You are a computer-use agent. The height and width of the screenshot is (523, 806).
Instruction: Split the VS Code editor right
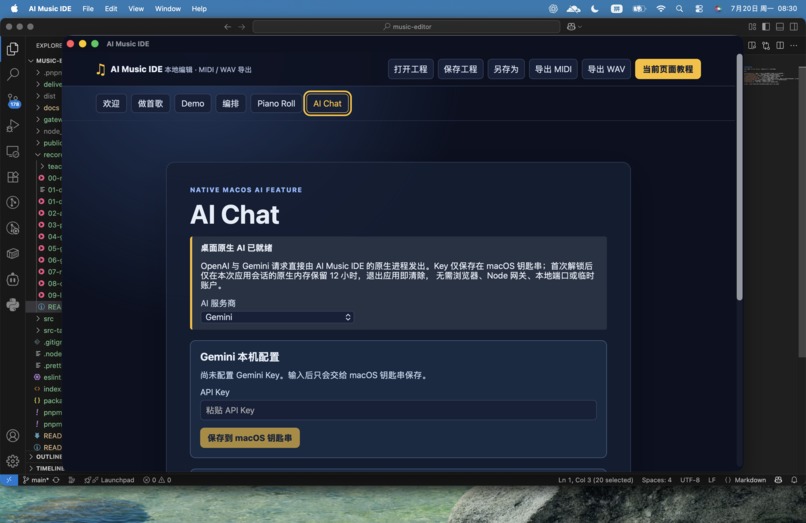[780, 46]
